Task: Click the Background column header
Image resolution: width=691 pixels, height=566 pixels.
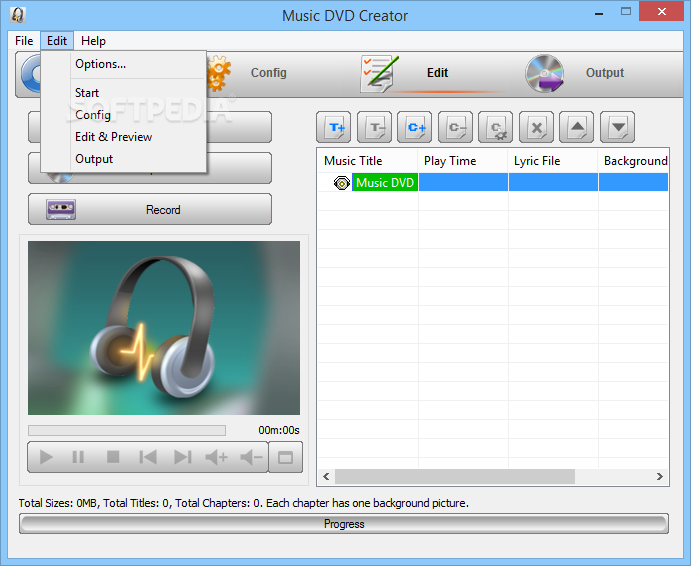Action: [633, 161]
